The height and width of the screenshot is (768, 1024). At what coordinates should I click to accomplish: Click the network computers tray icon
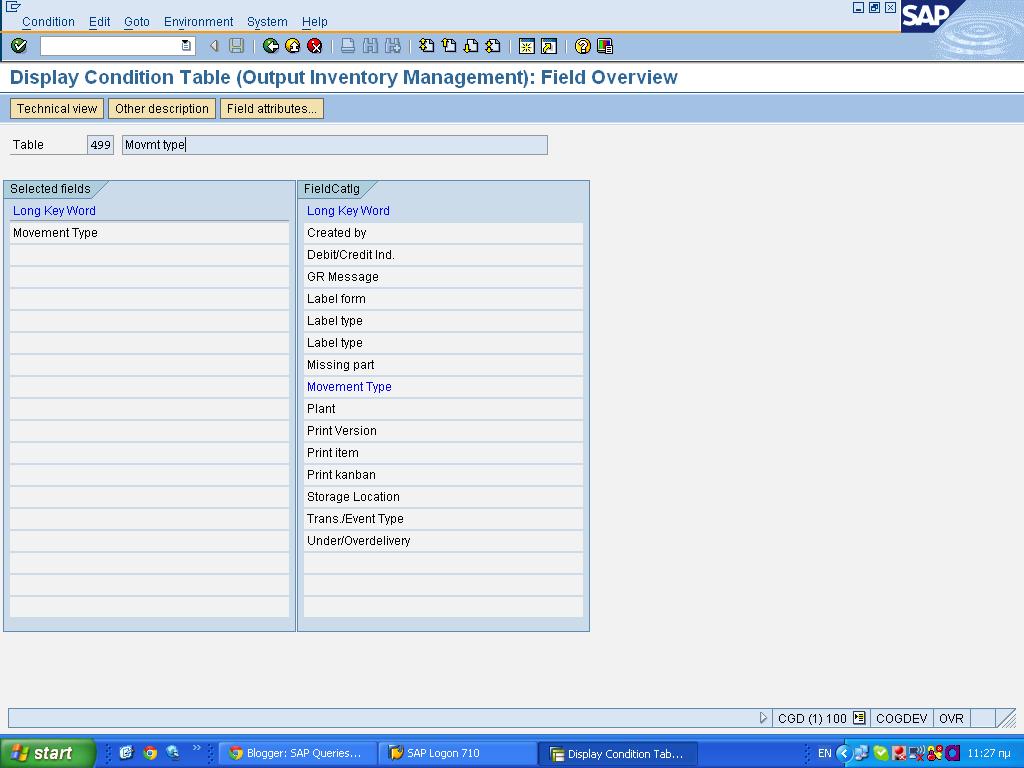click(x=861, y=753)
